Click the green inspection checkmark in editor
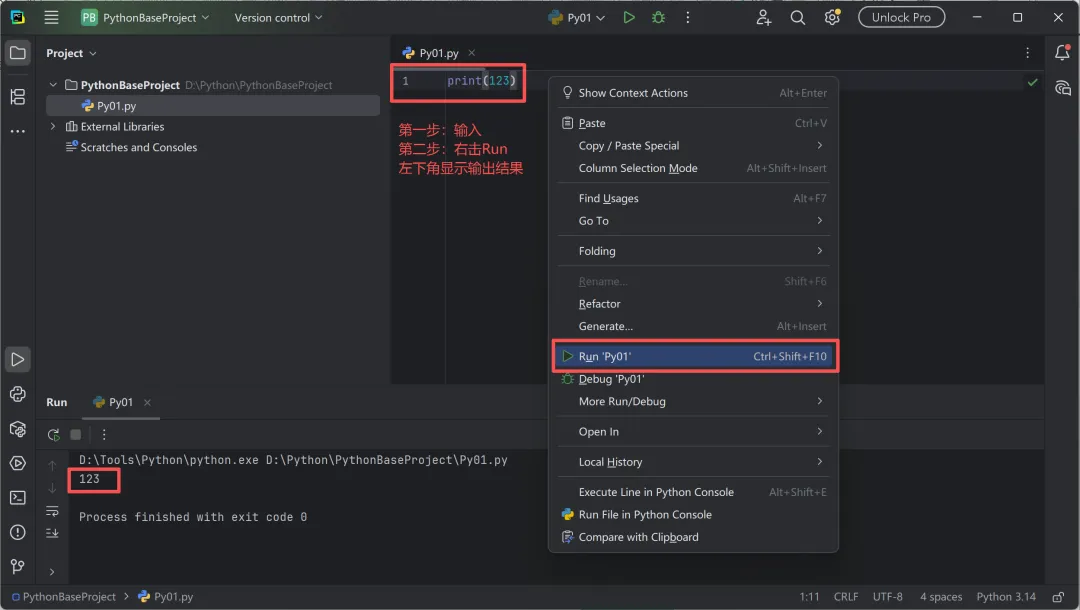The image size is (1080, 610). 1032,82
